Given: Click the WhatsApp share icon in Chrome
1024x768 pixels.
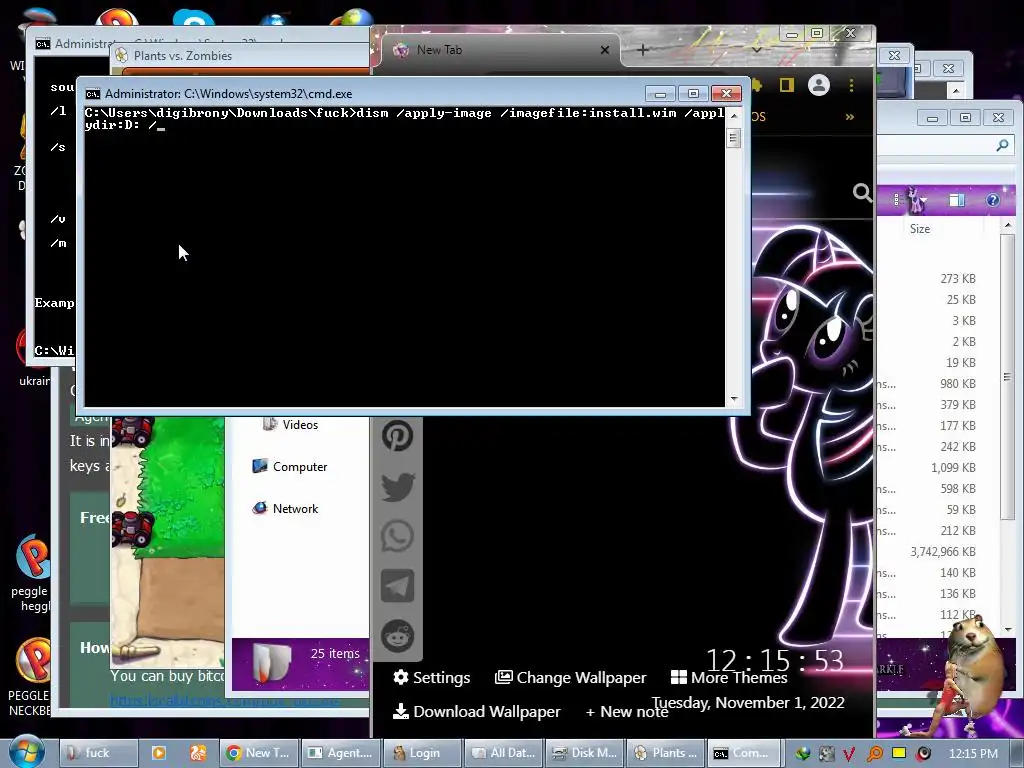Looking at the screenshot, I should [397, 536].
